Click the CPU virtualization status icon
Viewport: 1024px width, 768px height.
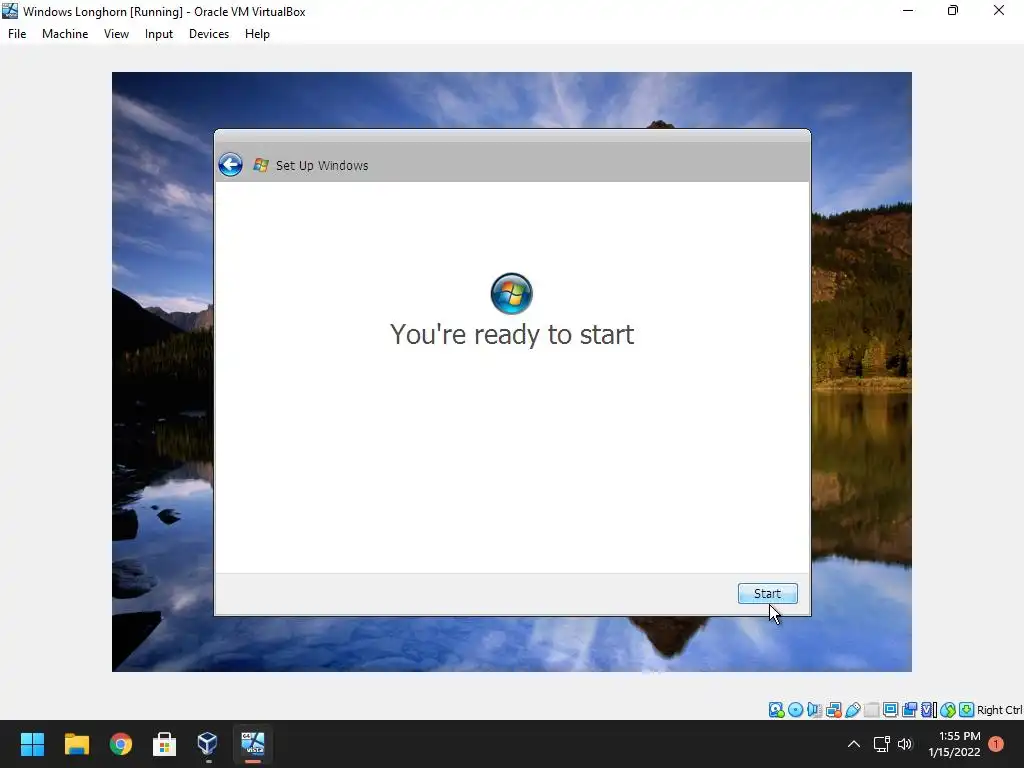(x=929, y=710)
